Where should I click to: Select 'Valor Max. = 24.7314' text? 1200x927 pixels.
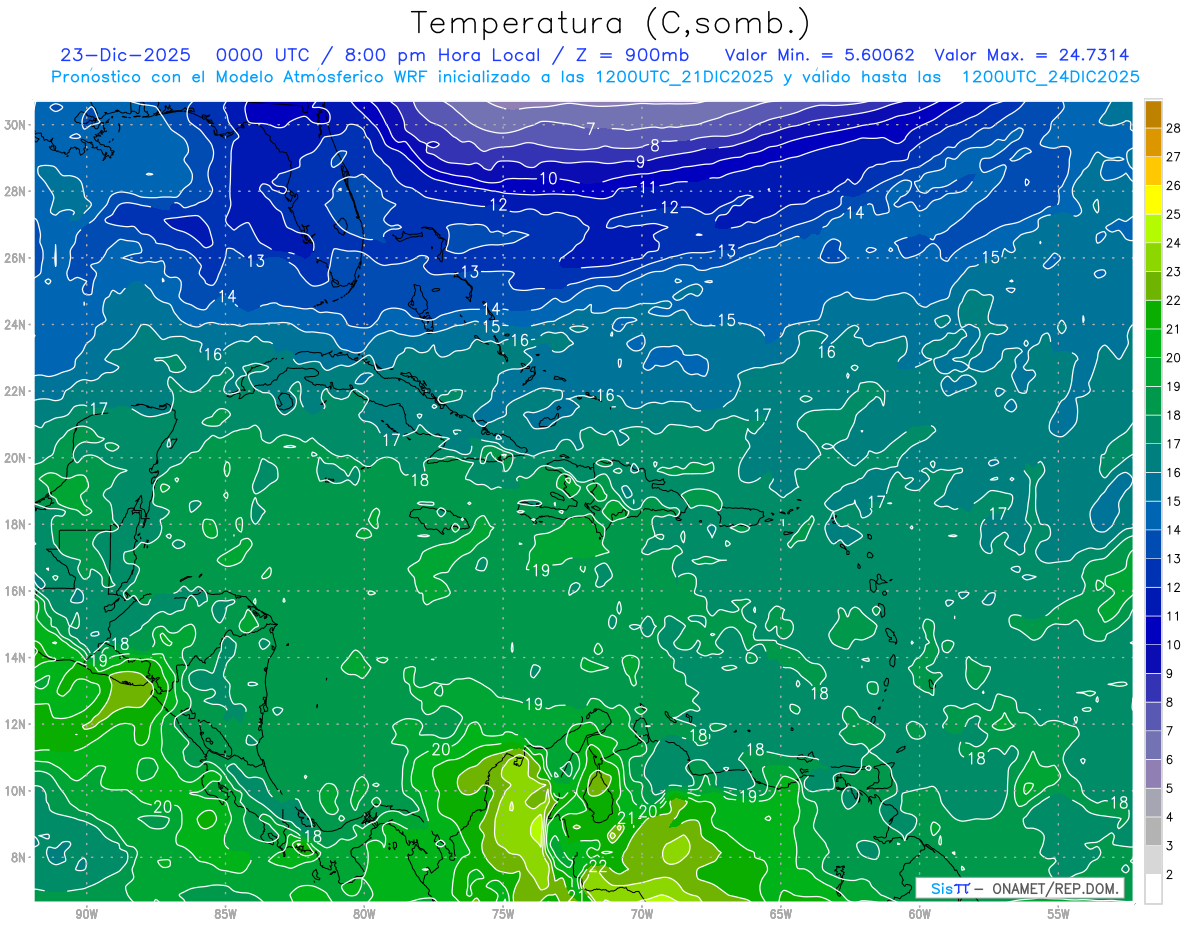[1032, 56]
